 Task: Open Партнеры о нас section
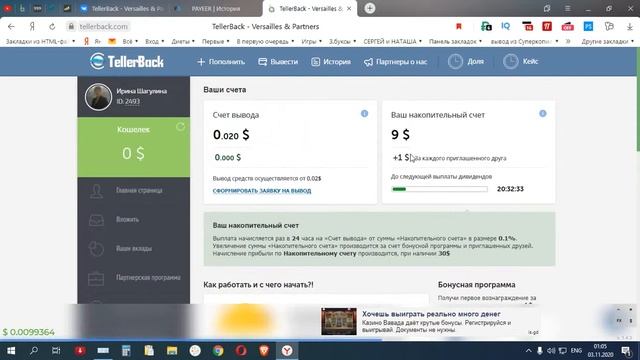coord(396,62)
